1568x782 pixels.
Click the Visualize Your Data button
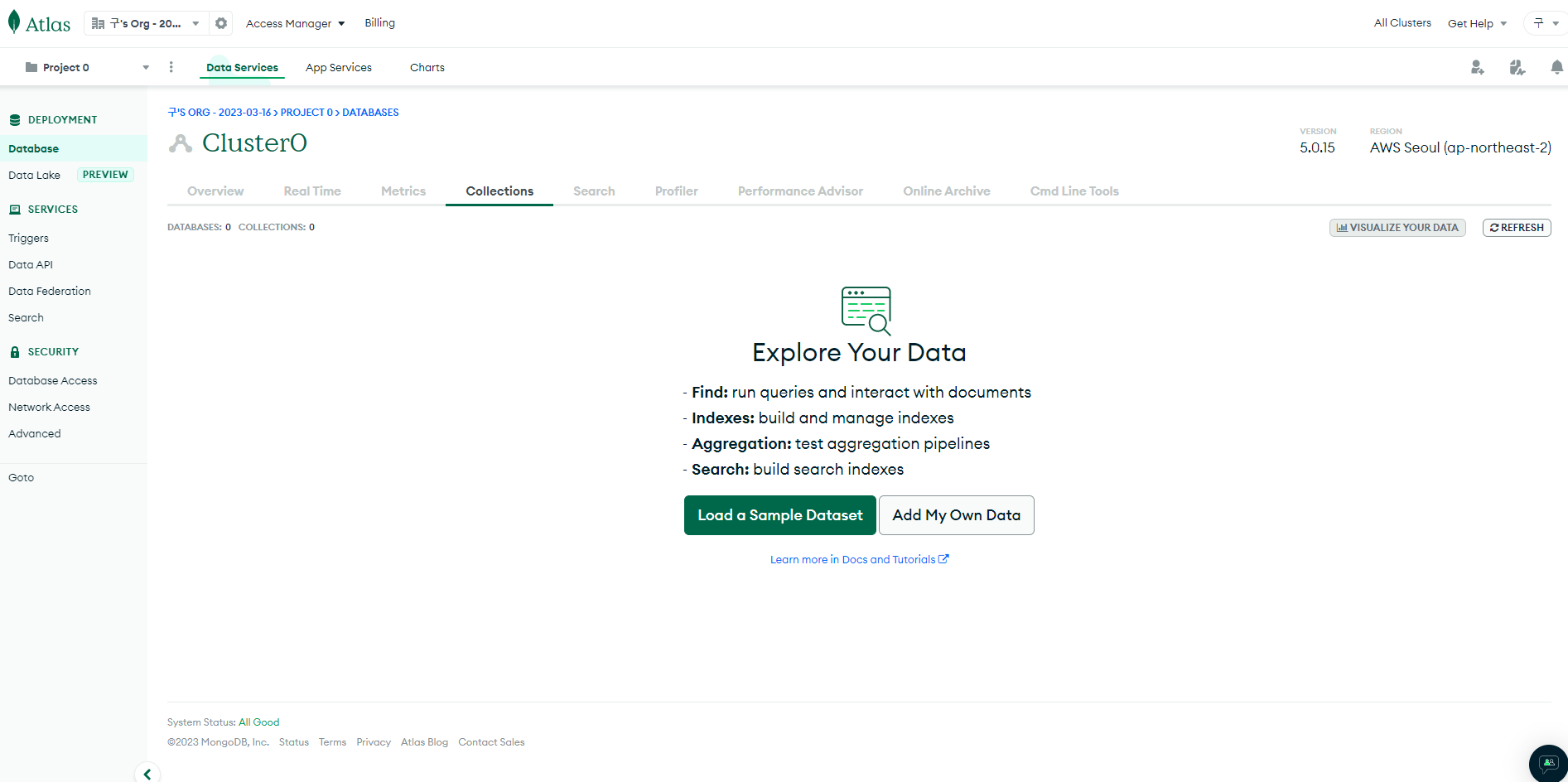tap(1397, 228)
